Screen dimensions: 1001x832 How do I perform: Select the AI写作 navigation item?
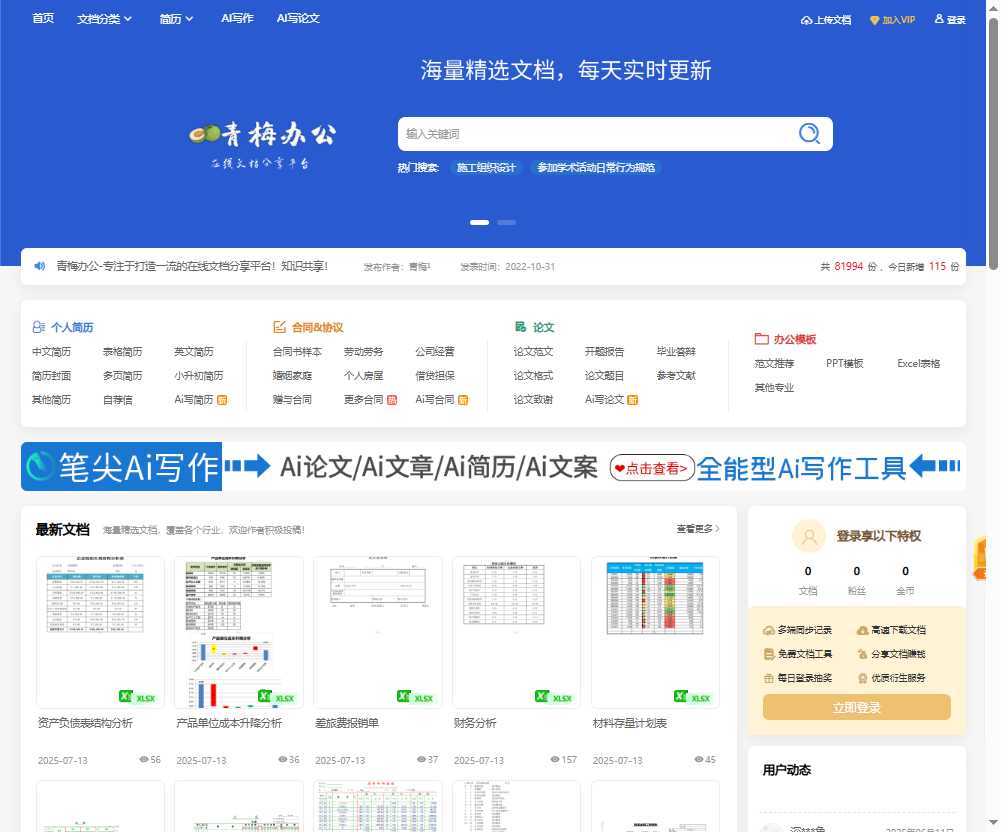tap(236, 17)
